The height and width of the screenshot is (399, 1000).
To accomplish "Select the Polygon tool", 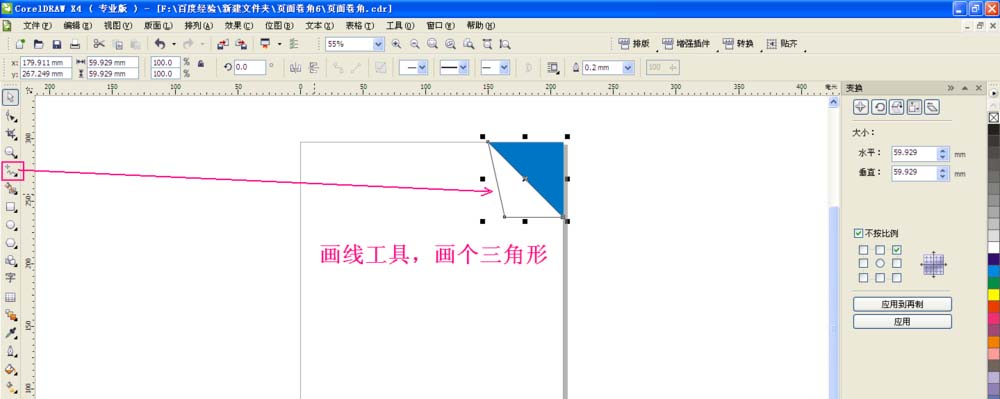I will tap(11, 243).
